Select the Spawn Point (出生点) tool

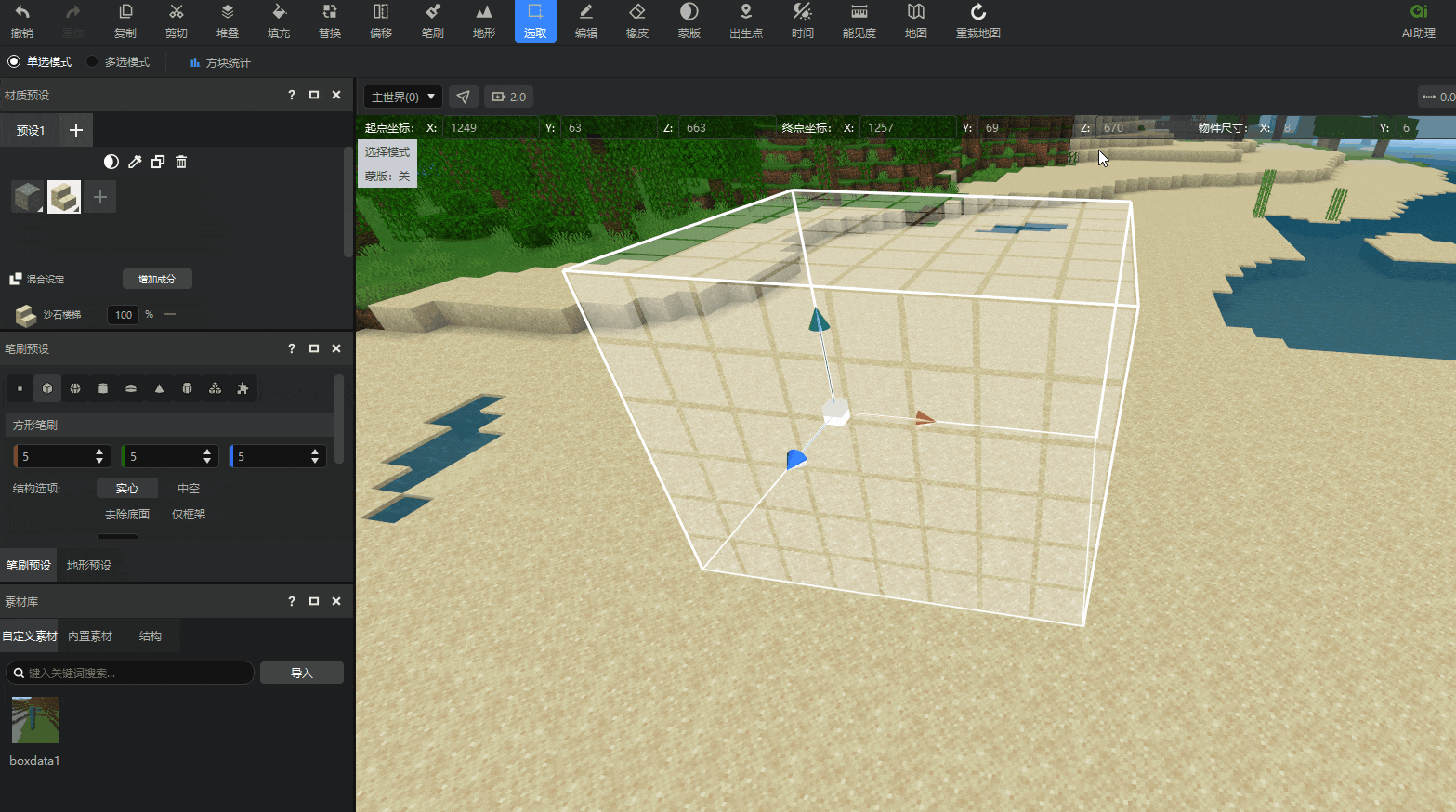coord(746,21)
